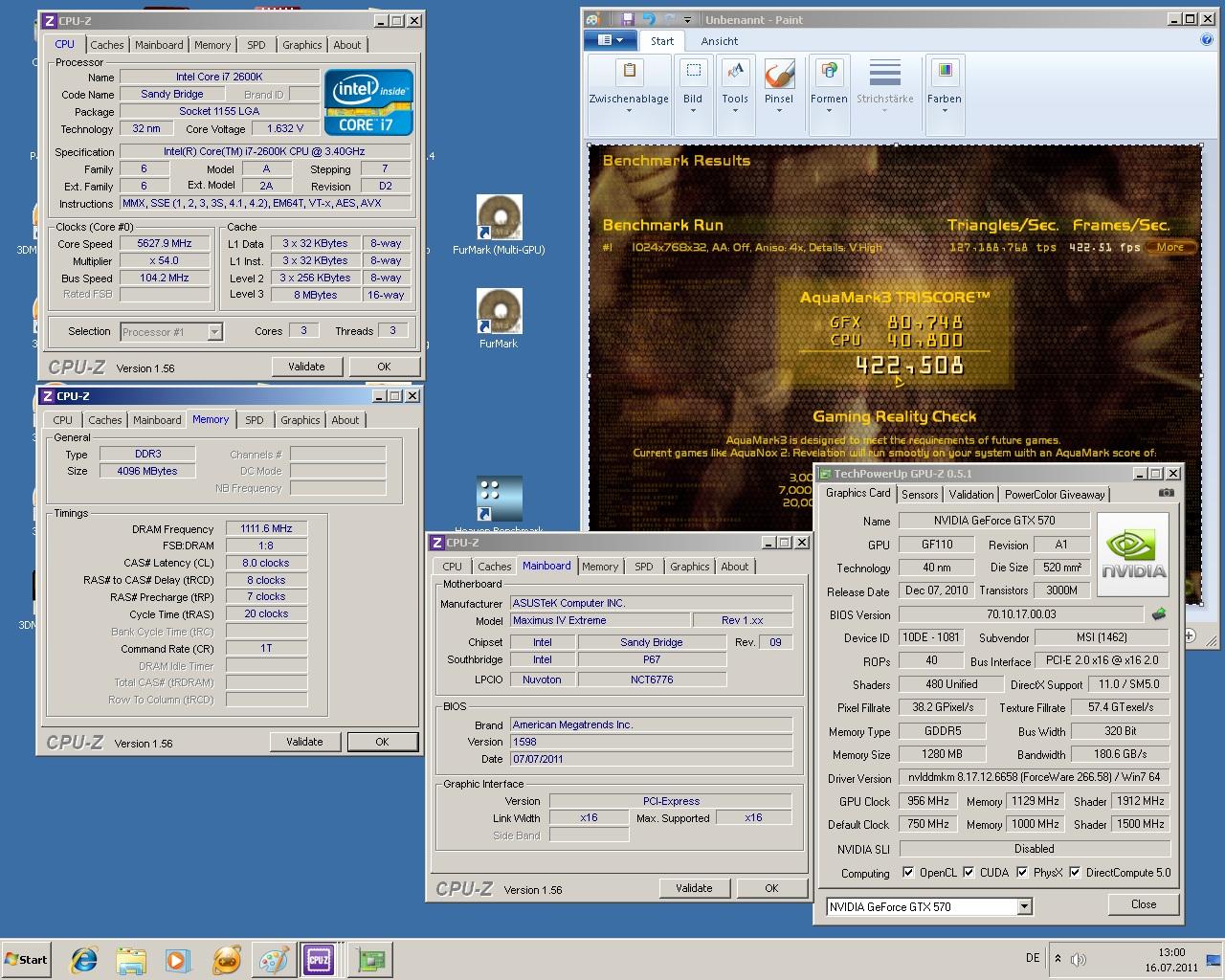Click the DE language indicator in the taskbar
This screenshot has width=1225, height=980.
point(1033,958)
